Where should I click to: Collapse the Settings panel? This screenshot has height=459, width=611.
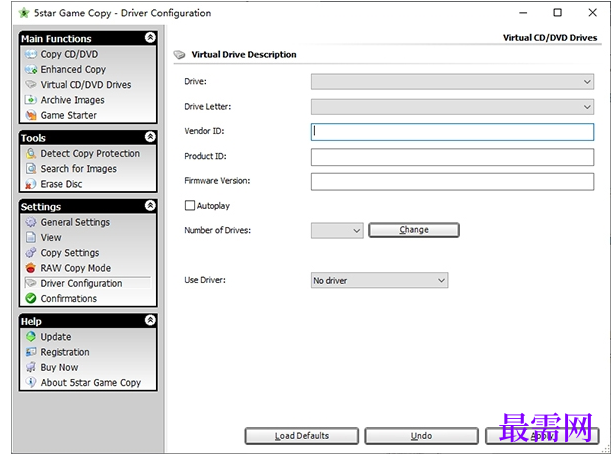tap(150, 206)
